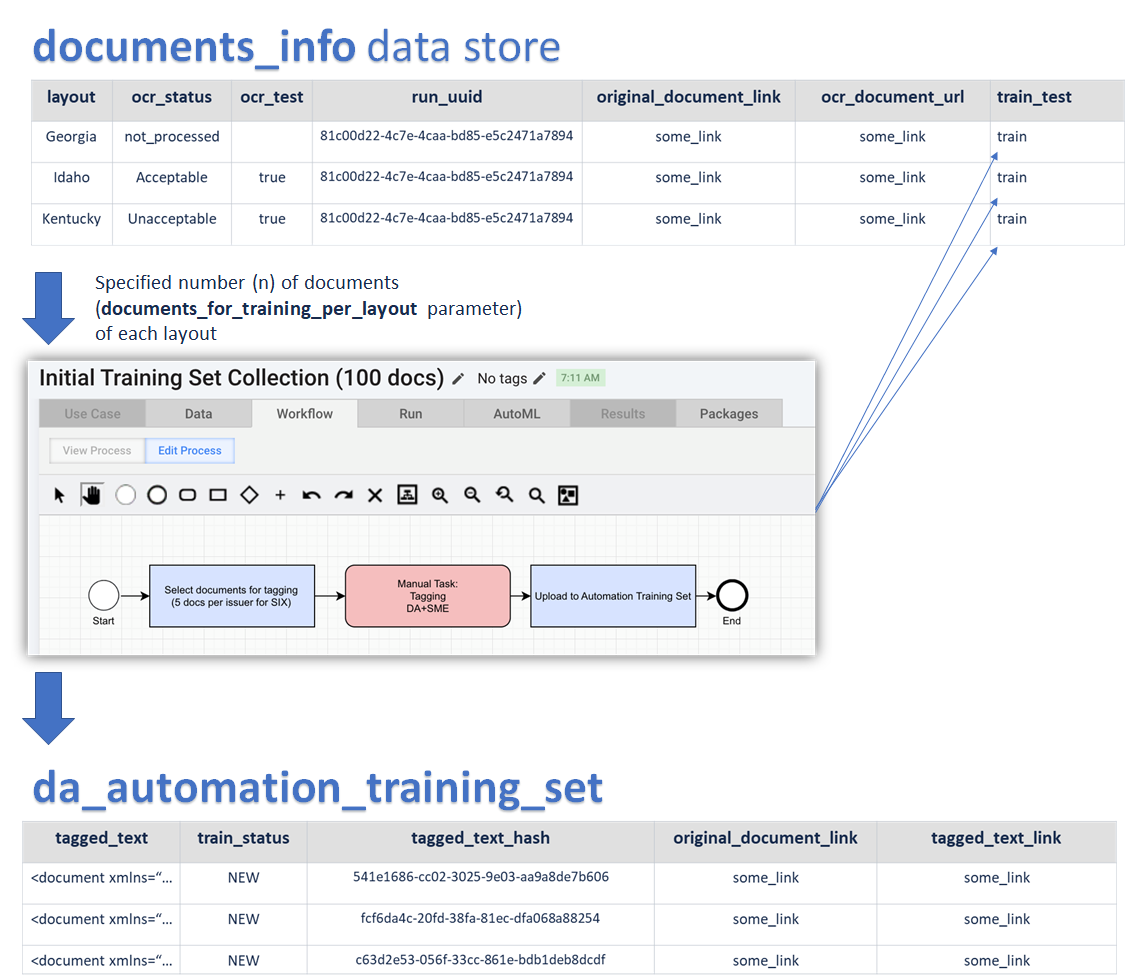
Task: Click the Edit Process button
Action: [190, 450]
